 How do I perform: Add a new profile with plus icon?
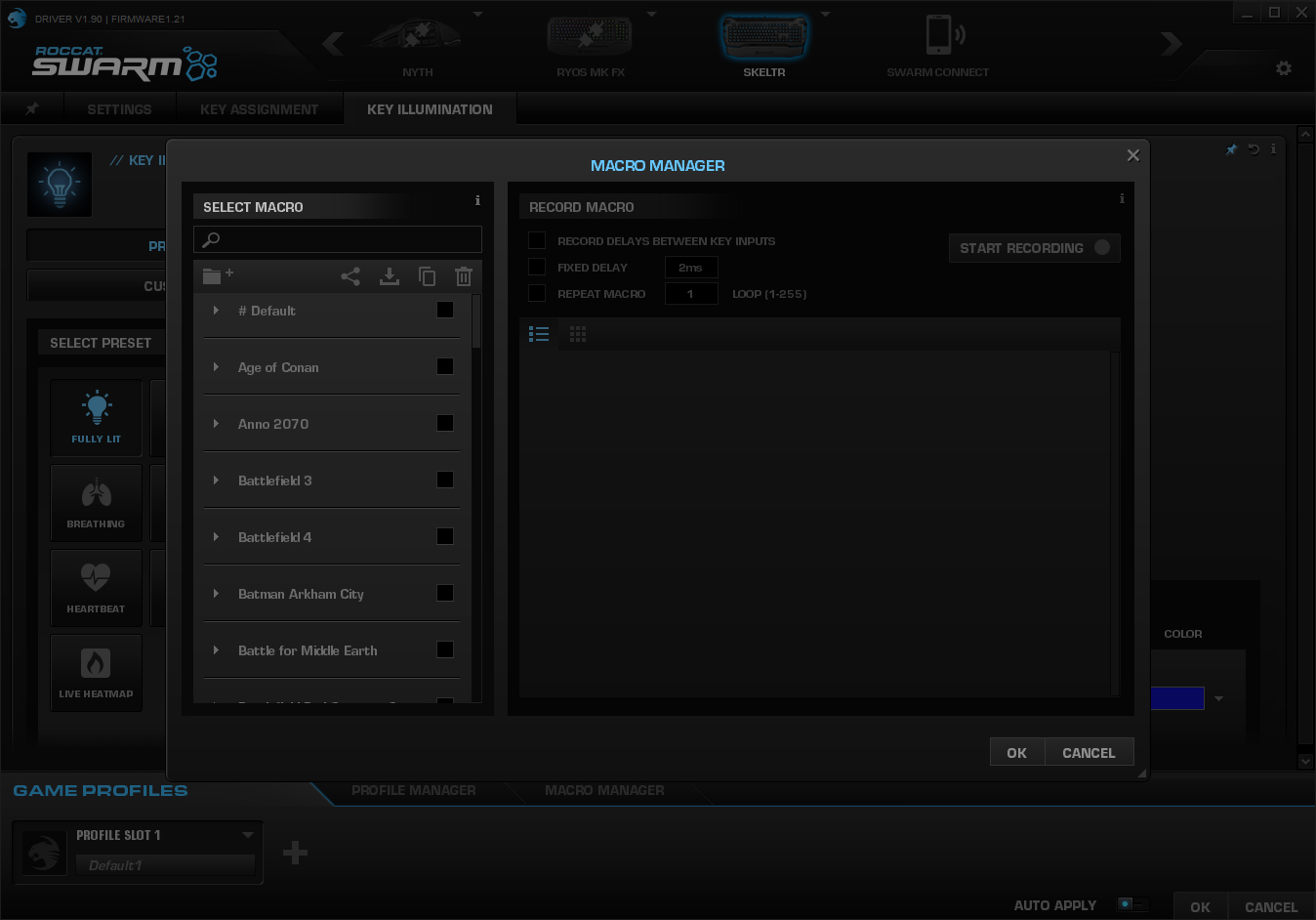(x=296, y=853)
